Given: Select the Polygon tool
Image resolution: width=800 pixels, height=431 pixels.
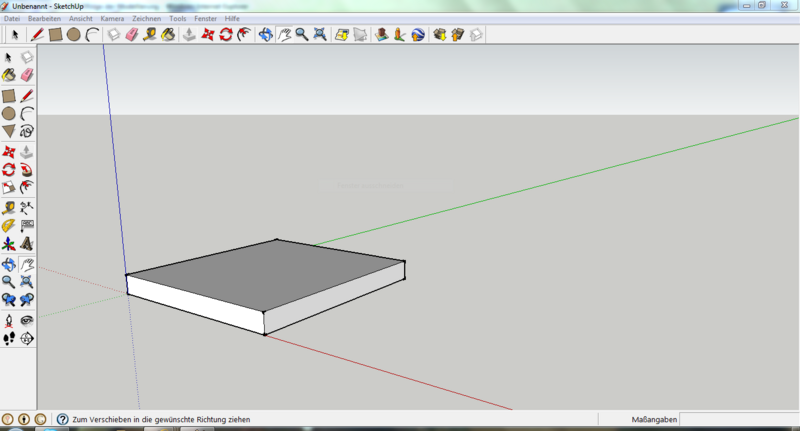Looking at the screenshot, I should 9,131.
